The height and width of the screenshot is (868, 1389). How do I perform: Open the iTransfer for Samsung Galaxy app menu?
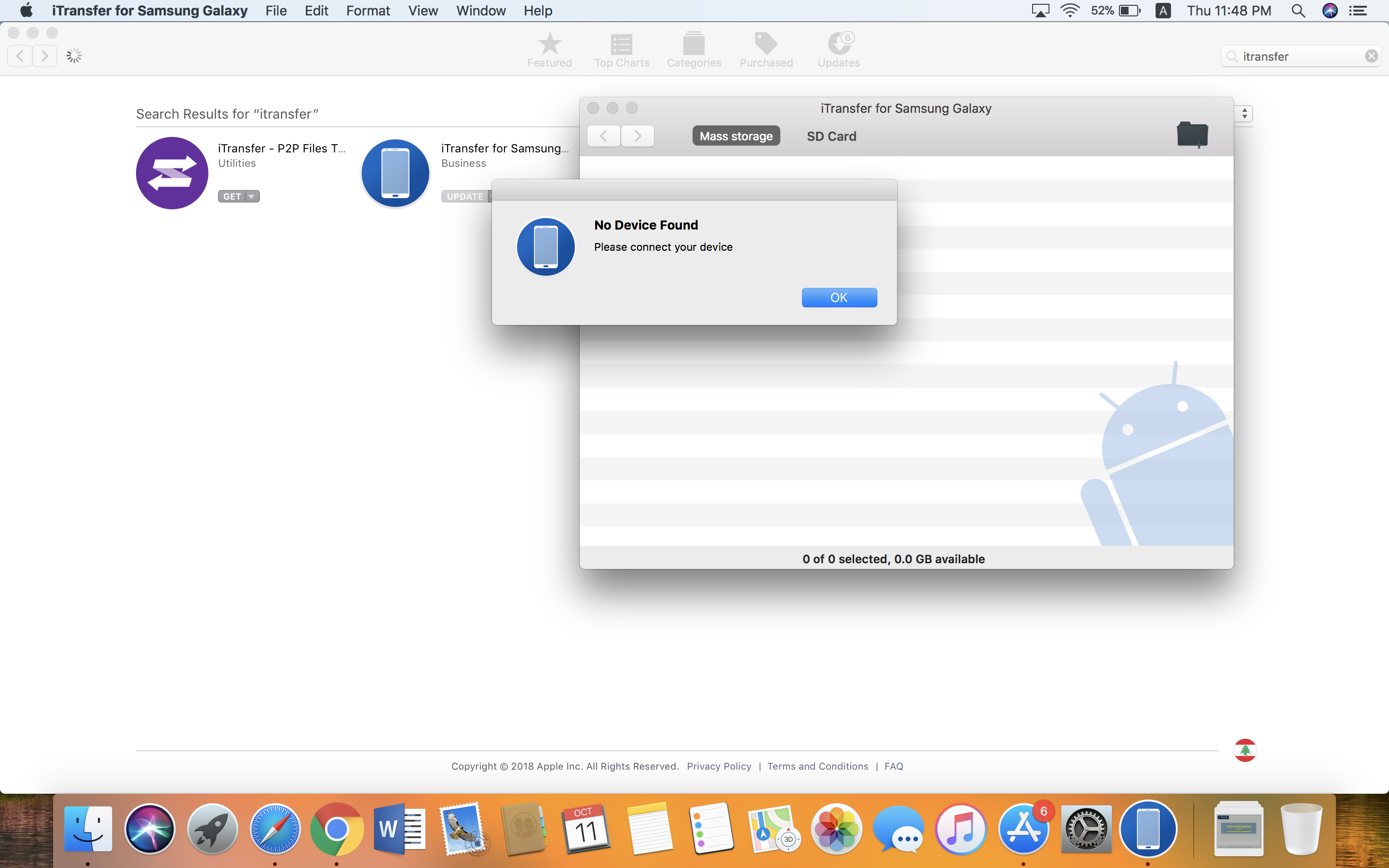point(149,10)
